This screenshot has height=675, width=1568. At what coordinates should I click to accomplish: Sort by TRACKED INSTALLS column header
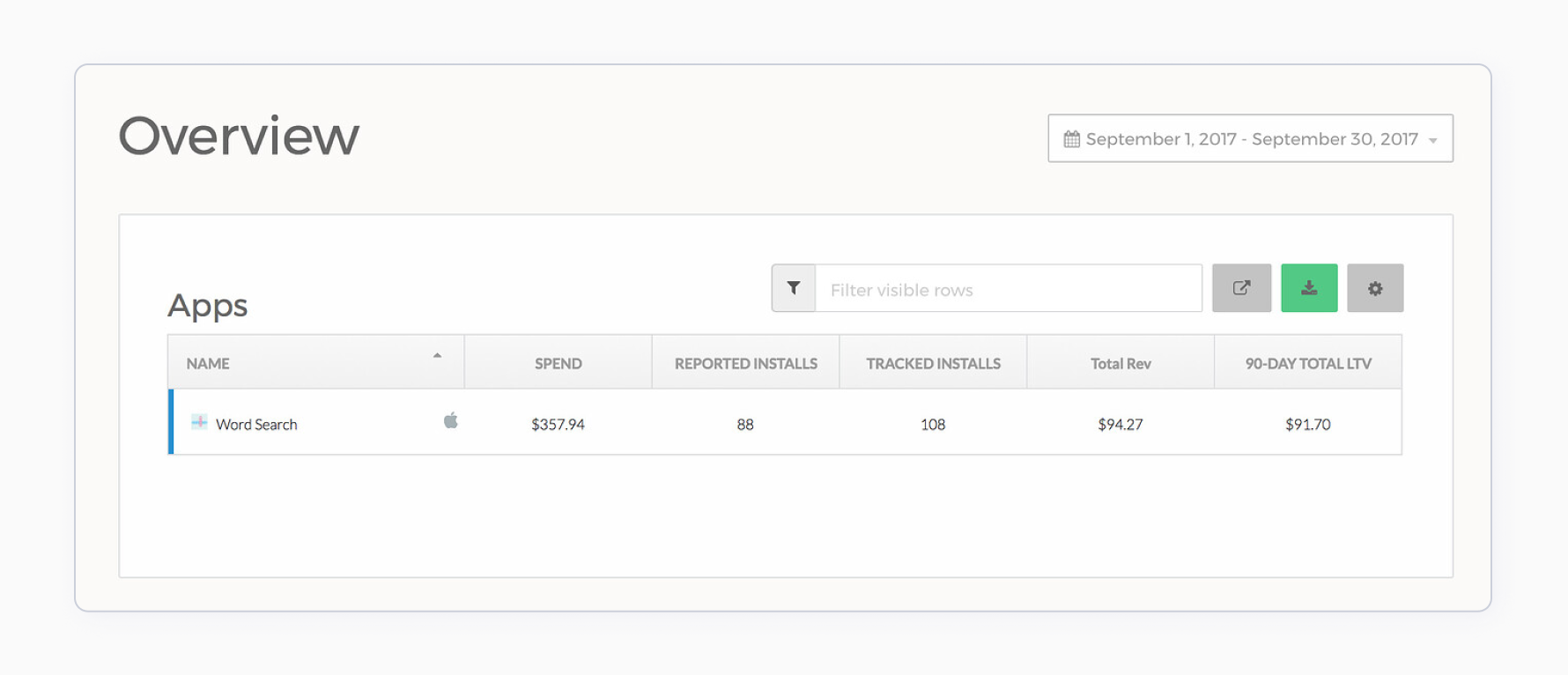(933, 363)
